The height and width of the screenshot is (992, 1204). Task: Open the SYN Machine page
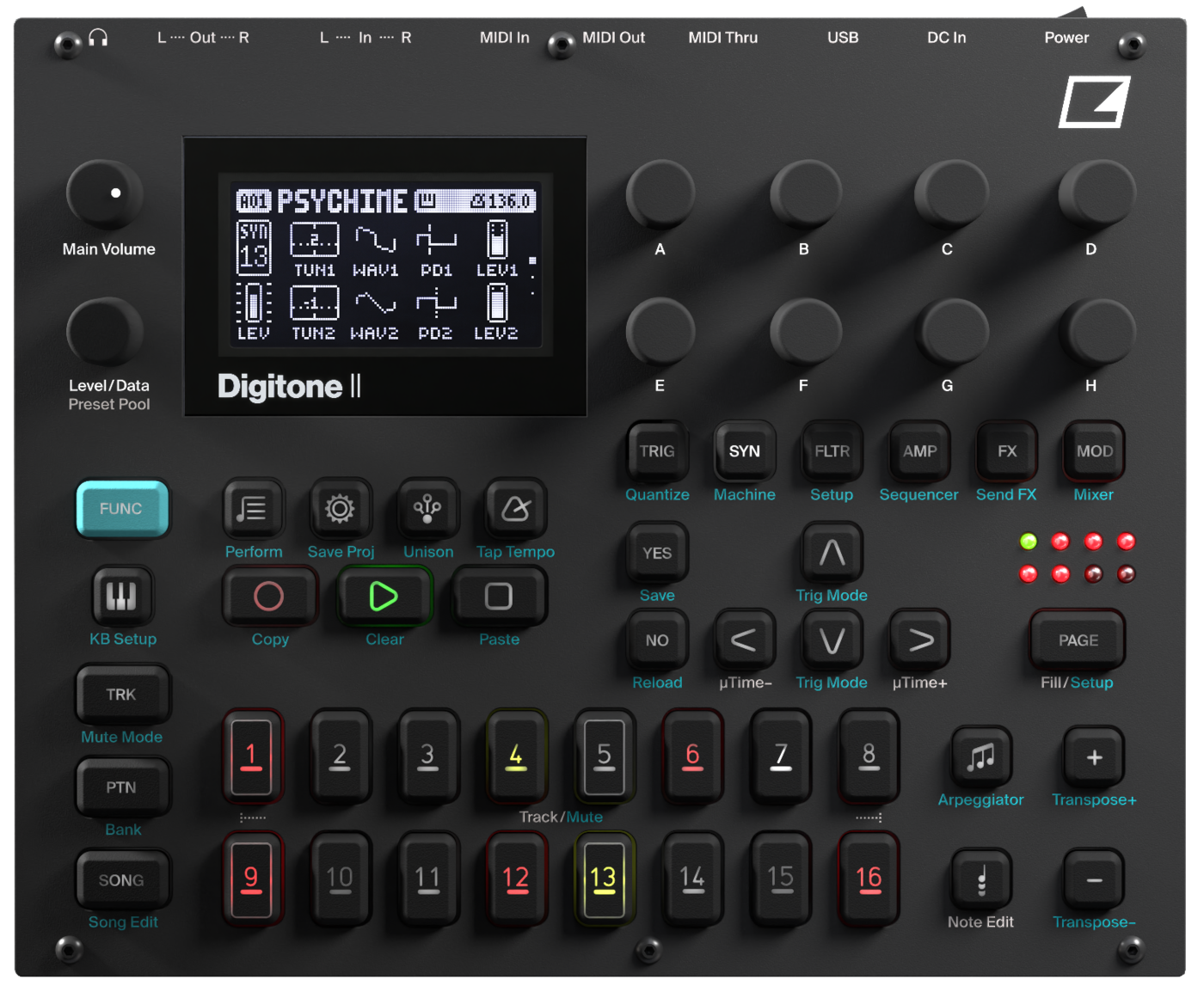[743, 451]
